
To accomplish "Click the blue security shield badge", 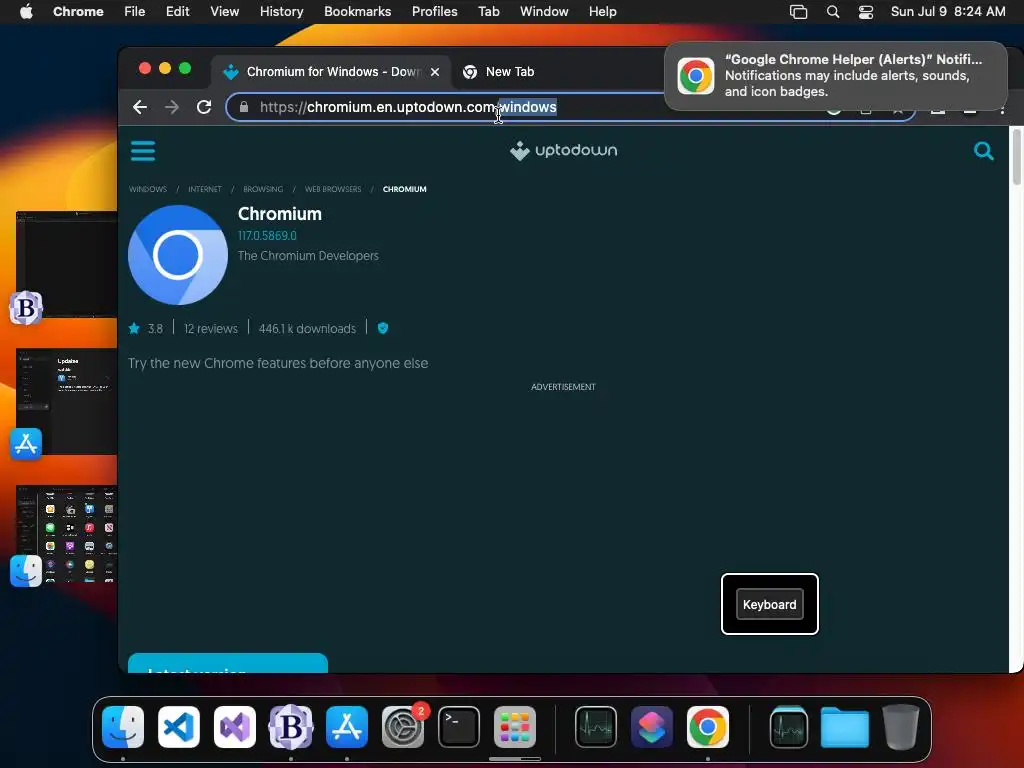I will [383, 328].
